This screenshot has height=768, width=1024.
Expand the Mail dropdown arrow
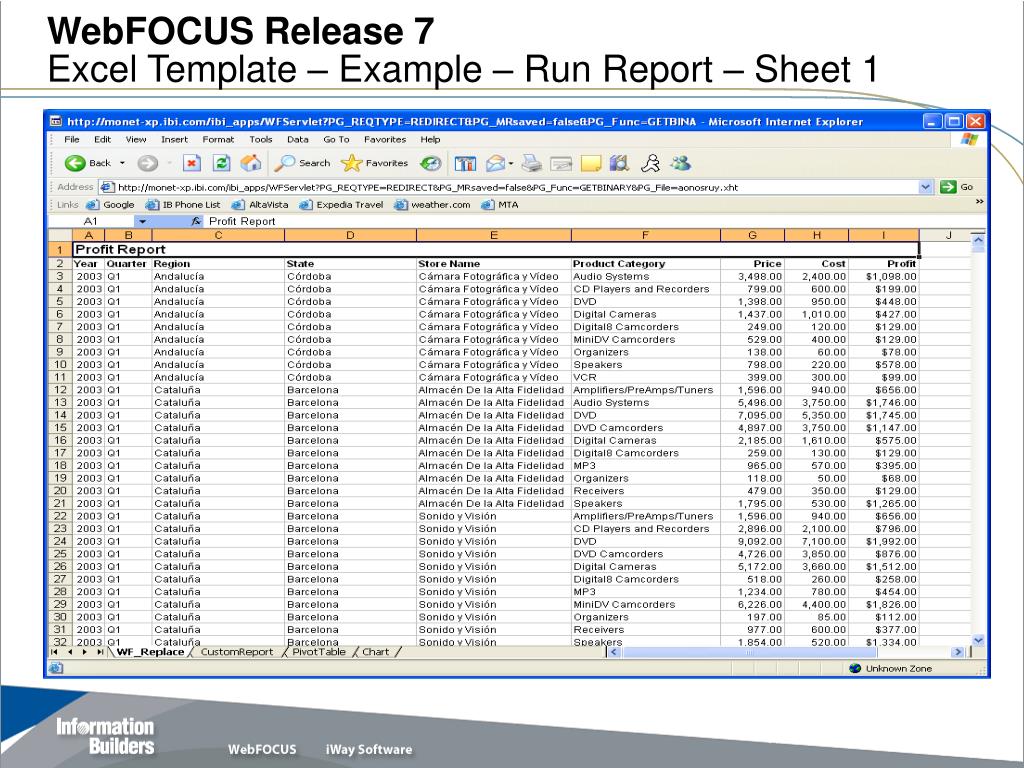[511, 164]
